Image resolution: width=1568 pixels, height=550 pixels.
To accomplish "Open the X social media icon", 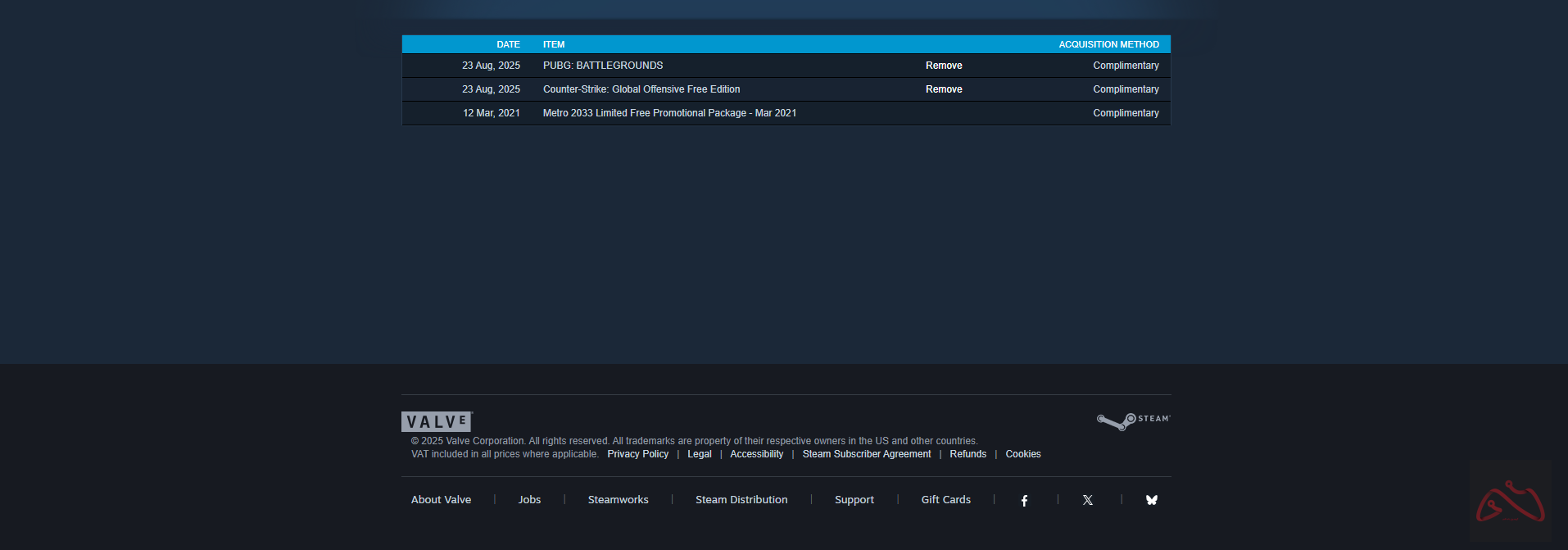I will [x=1088, y=500].
